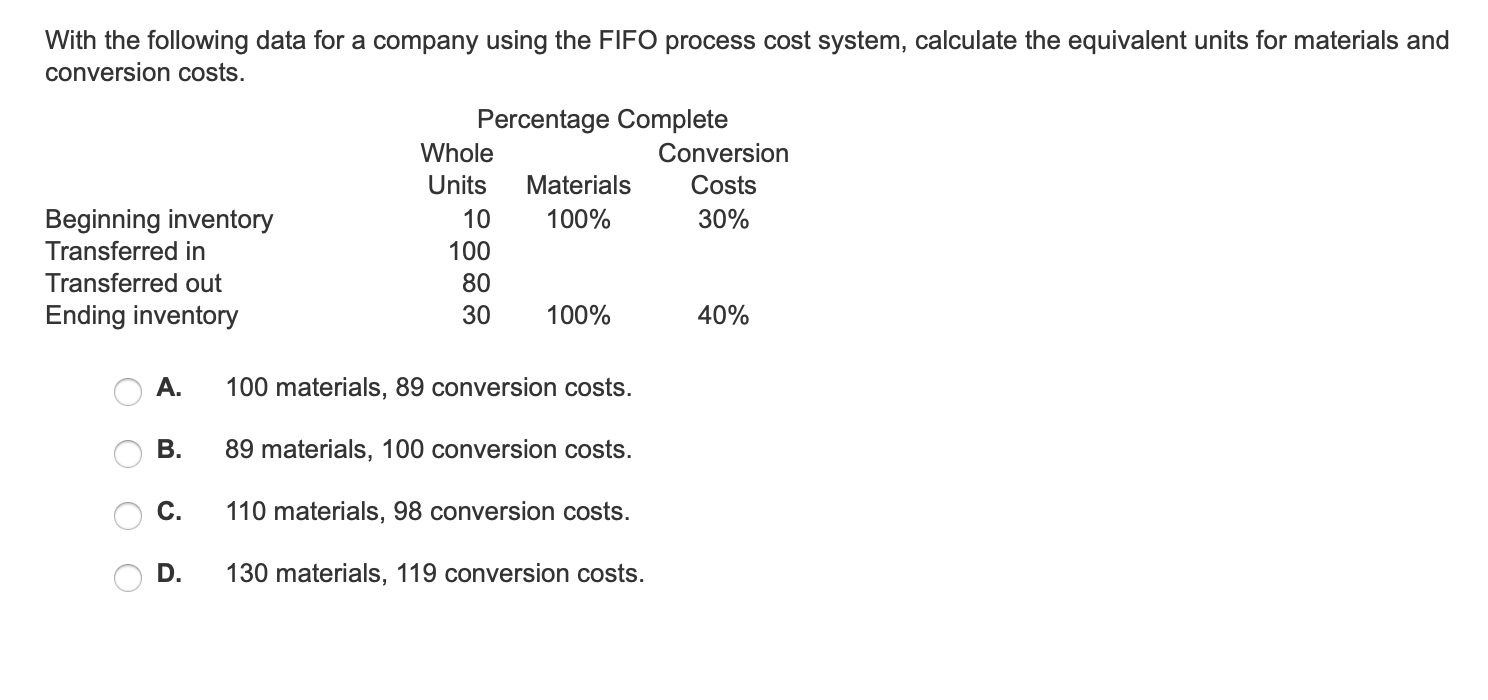Viewport: 1488px width, 700px height.
Task: Click the 'Percentage Complete' table header
Action: click(601, 119)
